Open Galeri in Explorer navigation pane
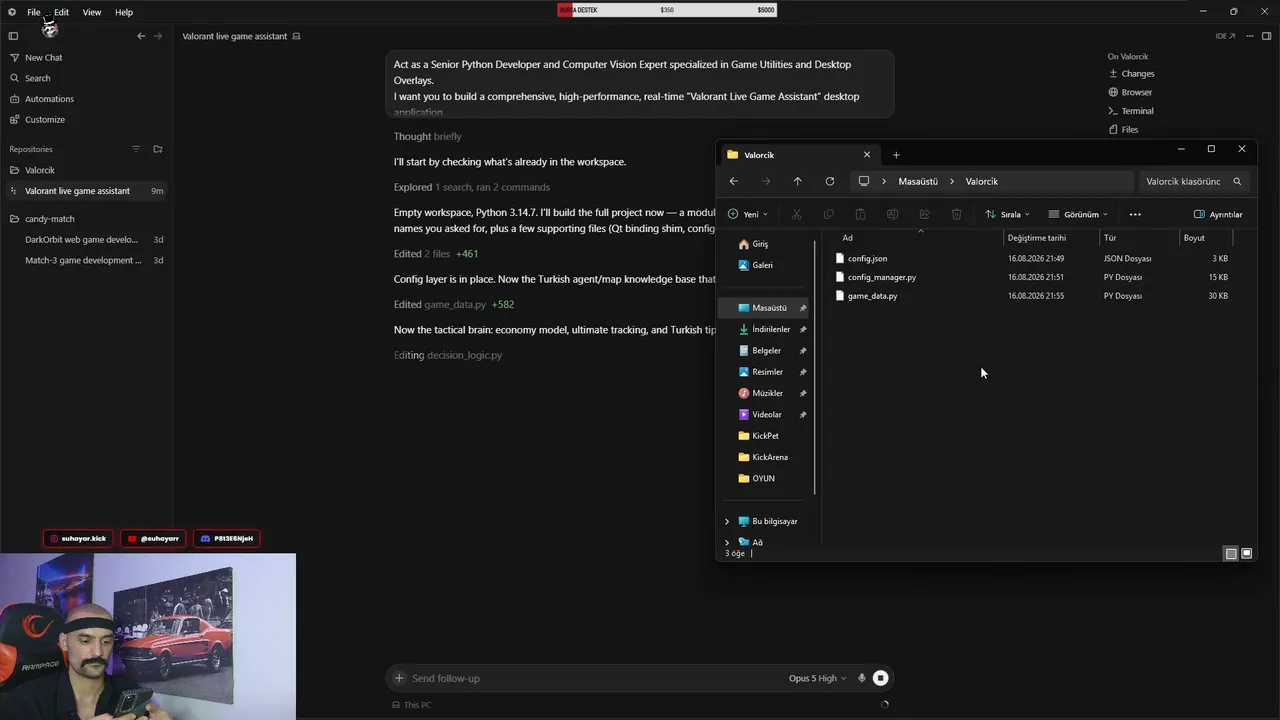 (x=762, y=265)
